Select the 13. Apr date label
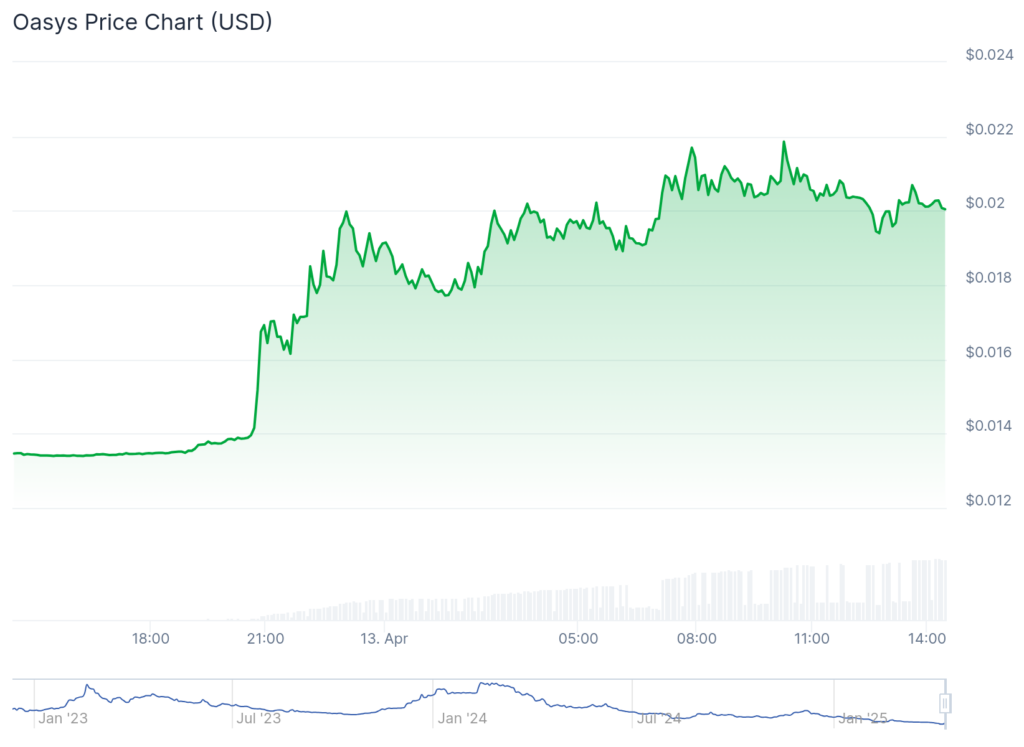This screenshot has width=1024, height=747. [x=384, y=638]
